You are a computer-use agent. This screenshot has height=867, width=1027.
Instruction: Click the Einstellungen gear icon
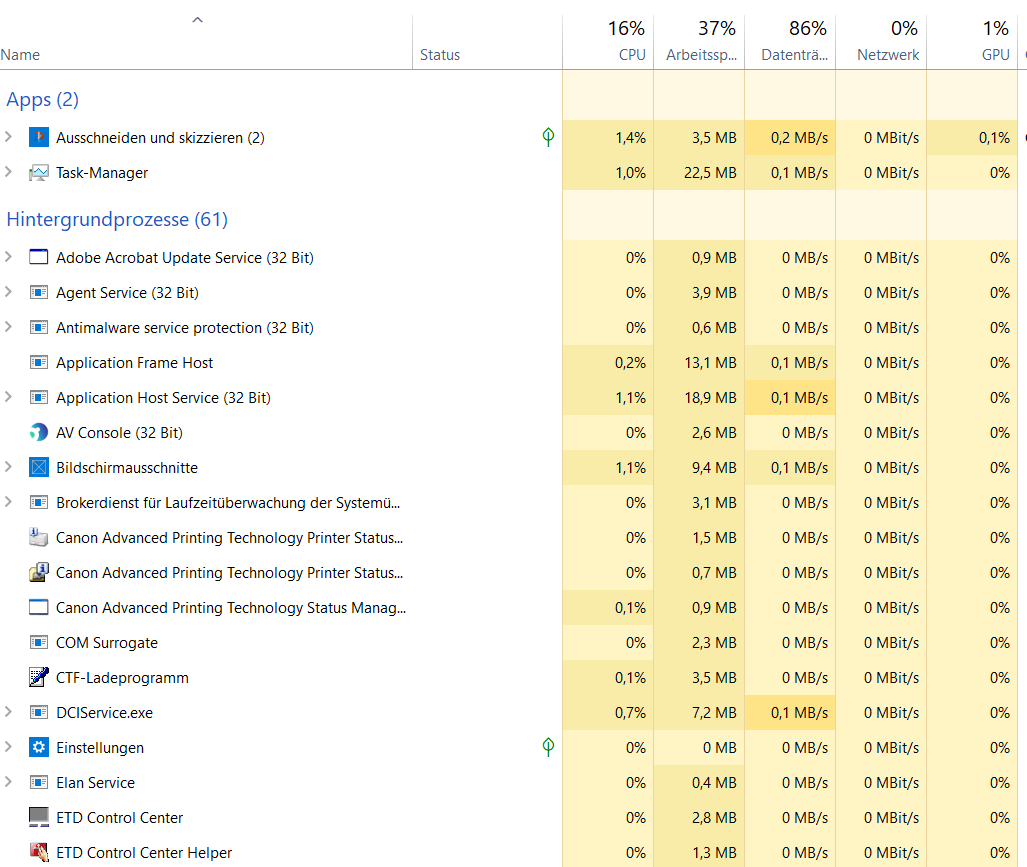point(39,748)
